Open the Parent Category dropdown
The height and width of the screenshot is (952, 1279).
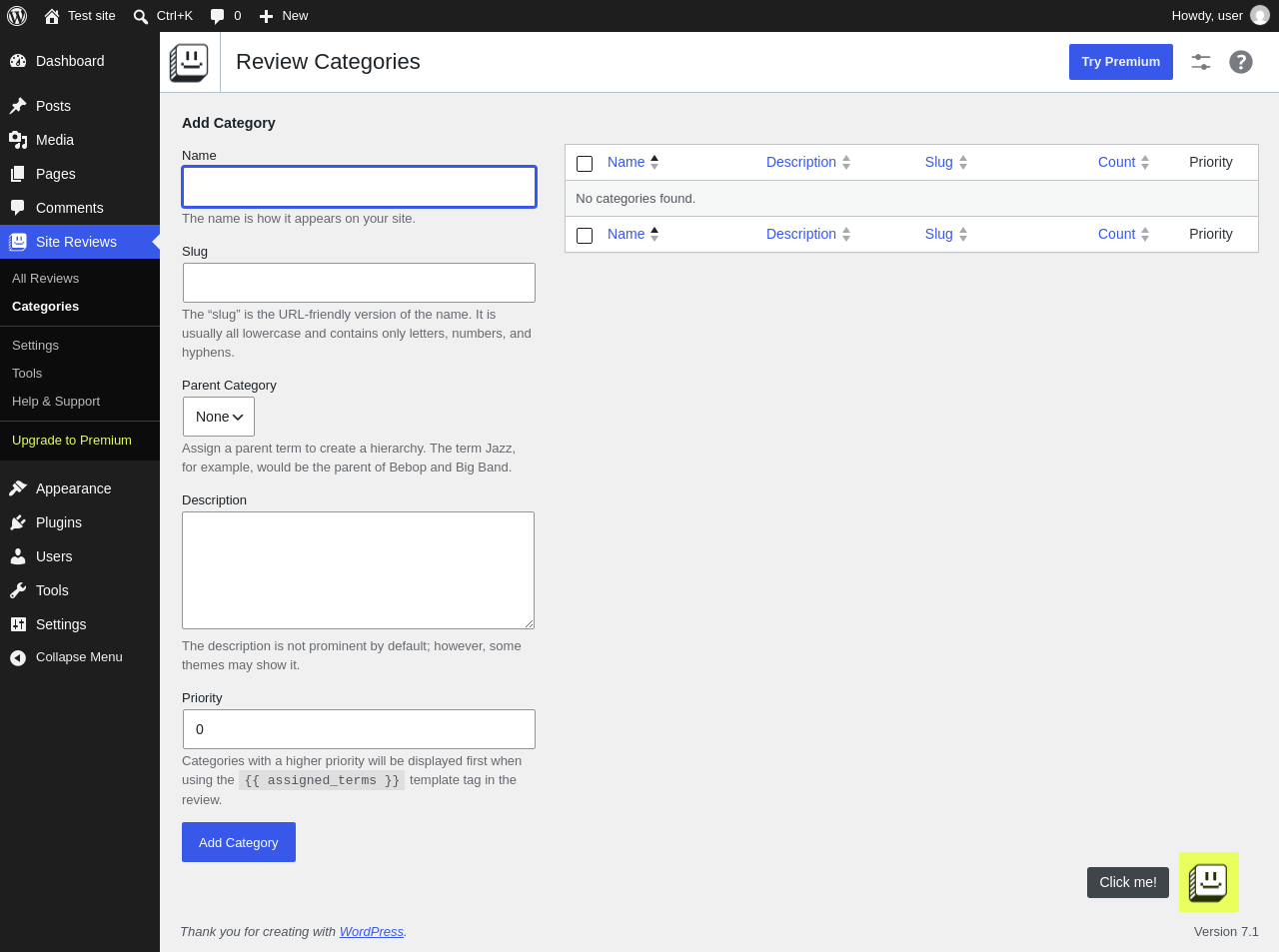219,417
